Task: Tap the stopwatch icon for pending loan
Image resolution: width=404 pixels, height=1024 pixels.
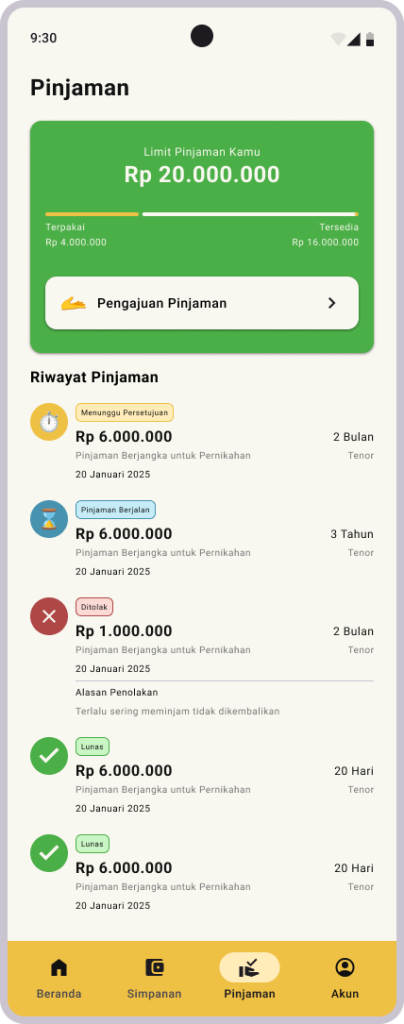Action: 49,422
